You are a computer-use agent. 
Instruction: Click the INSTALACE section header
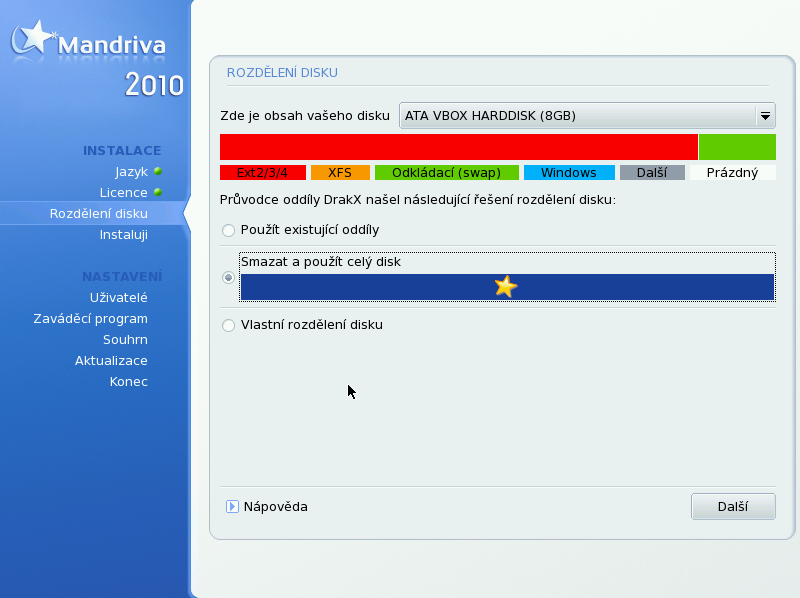(x=122, y=151)
